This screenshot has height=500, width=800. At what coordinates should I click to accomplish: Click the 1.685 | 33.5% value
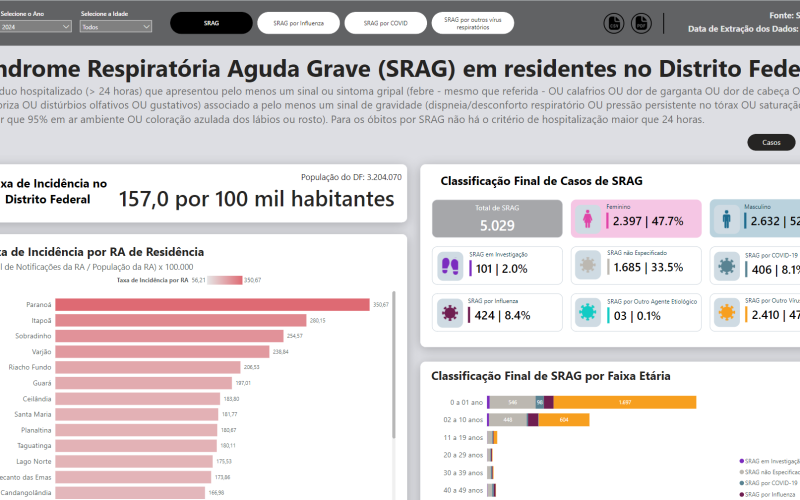(x=648, y=267)
